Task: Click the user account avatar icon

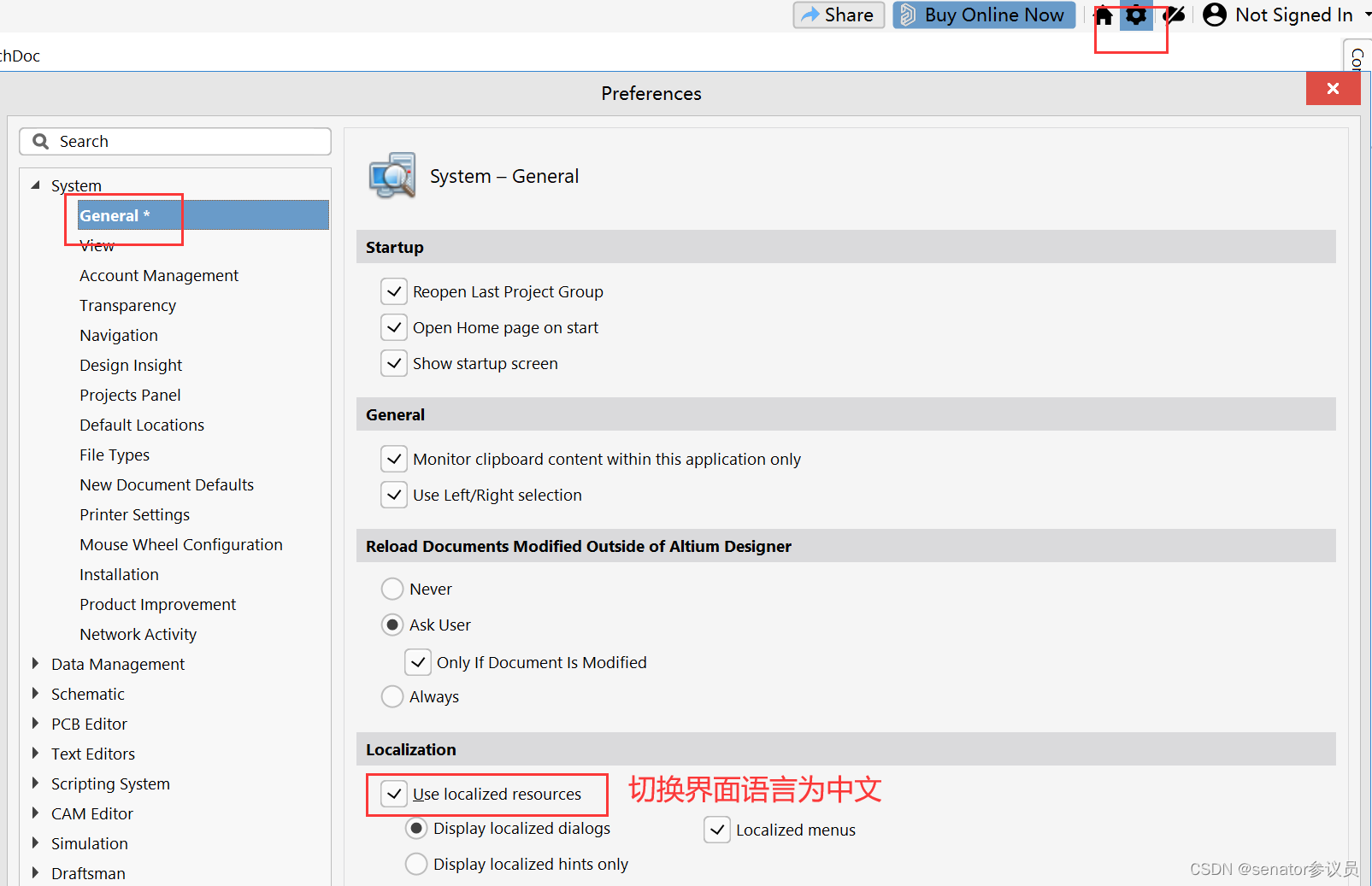Action: coord(1214,15)
